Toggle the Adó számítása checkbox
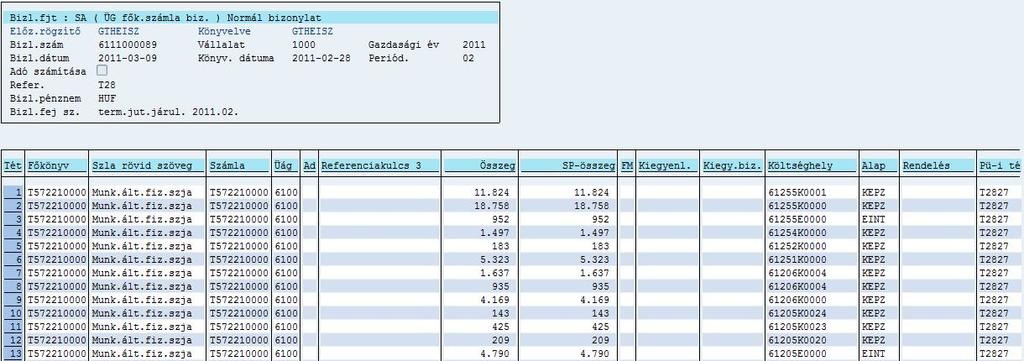The image size is (1024, 361). pyautogui.click(x=102, y=71)
